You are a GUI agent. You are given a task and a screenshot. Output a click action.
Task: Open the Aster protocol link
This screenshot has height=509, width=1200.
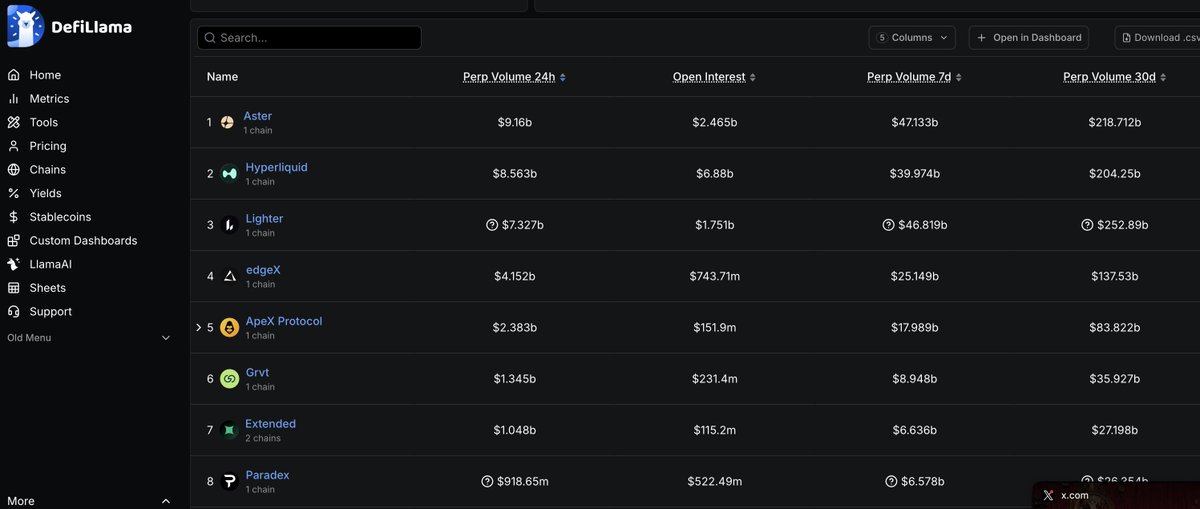258,116
